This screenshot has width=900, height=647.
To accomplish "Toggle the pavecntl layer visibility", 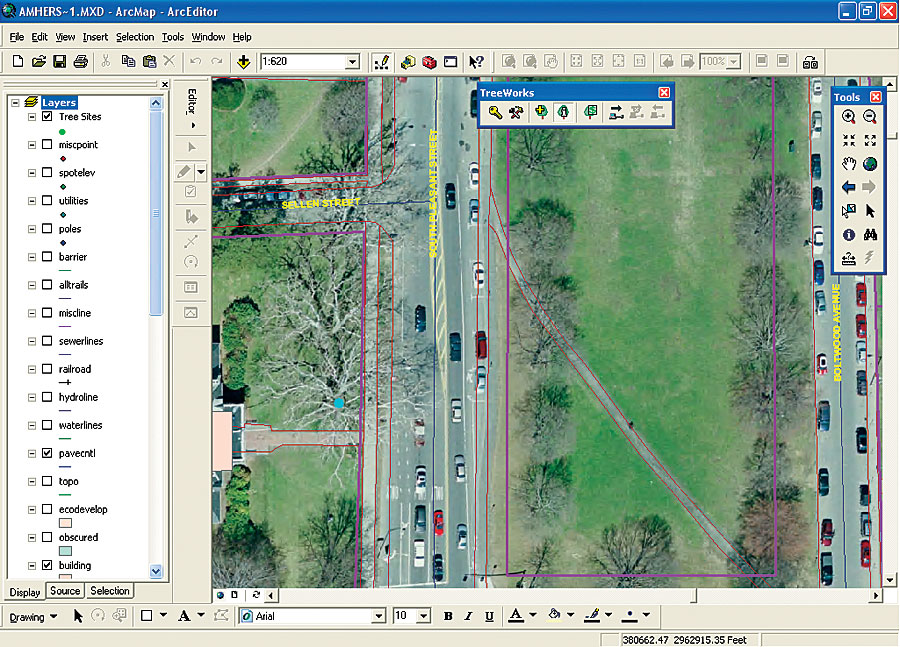I will [x=48, y=453].
